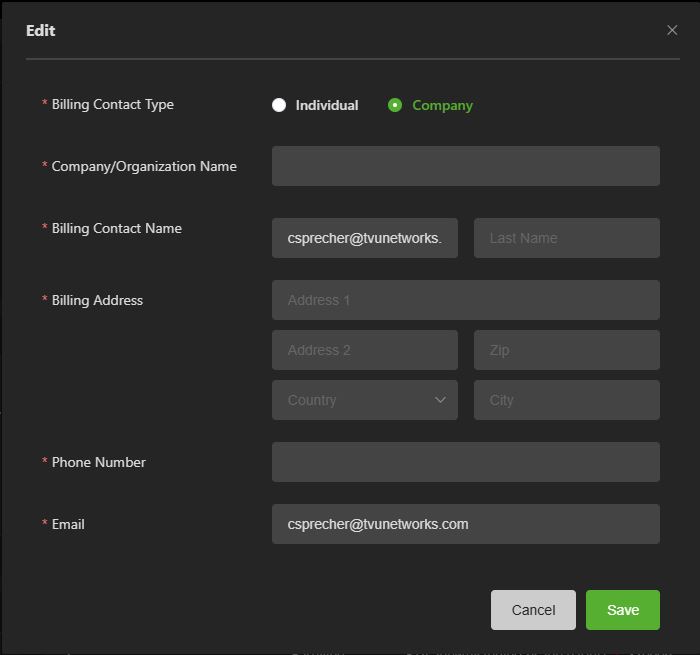
Task: Cancel the edit dialog
Action: (533, 610)
